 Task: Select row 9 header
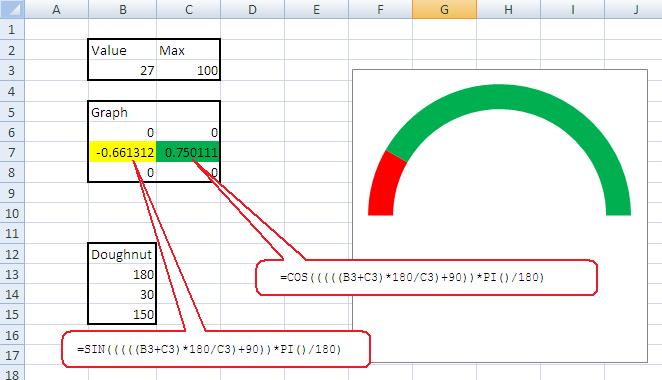tap(12, 193)
